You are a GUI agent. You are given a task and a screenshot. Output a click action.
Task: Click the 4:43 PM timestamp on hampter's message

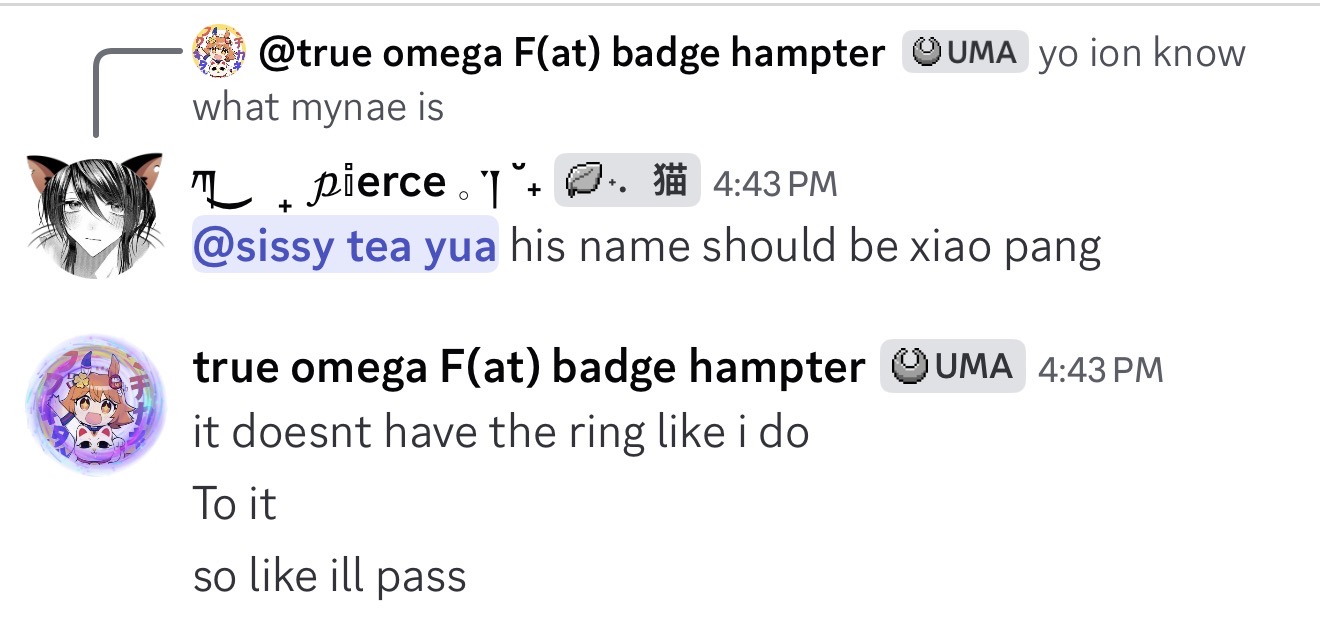(x=1100, y=369)
